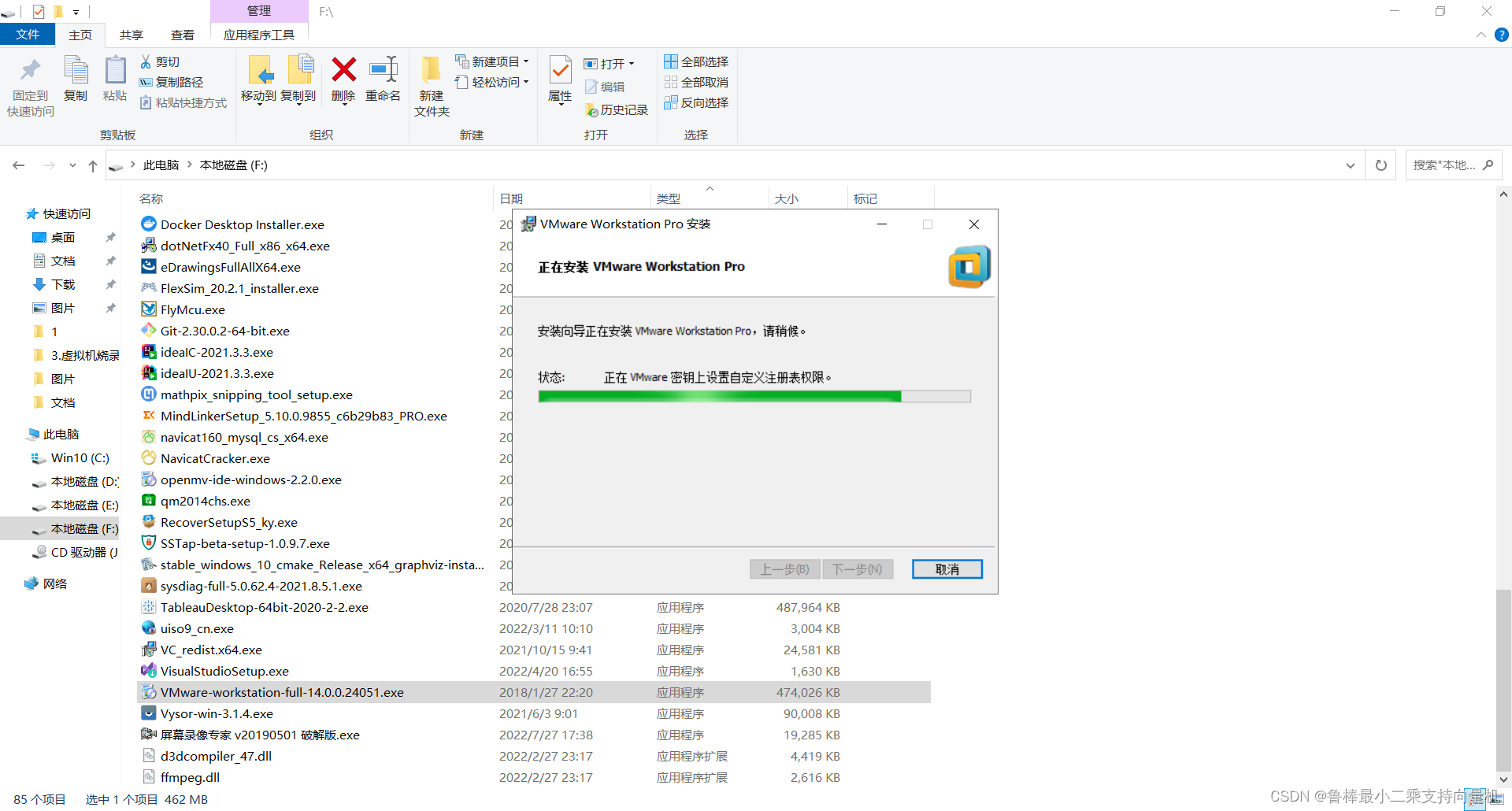Image resolution: width=1512 pixels, height=811 pixels.
Task: Click the Name column header
Action: [151, 198]
